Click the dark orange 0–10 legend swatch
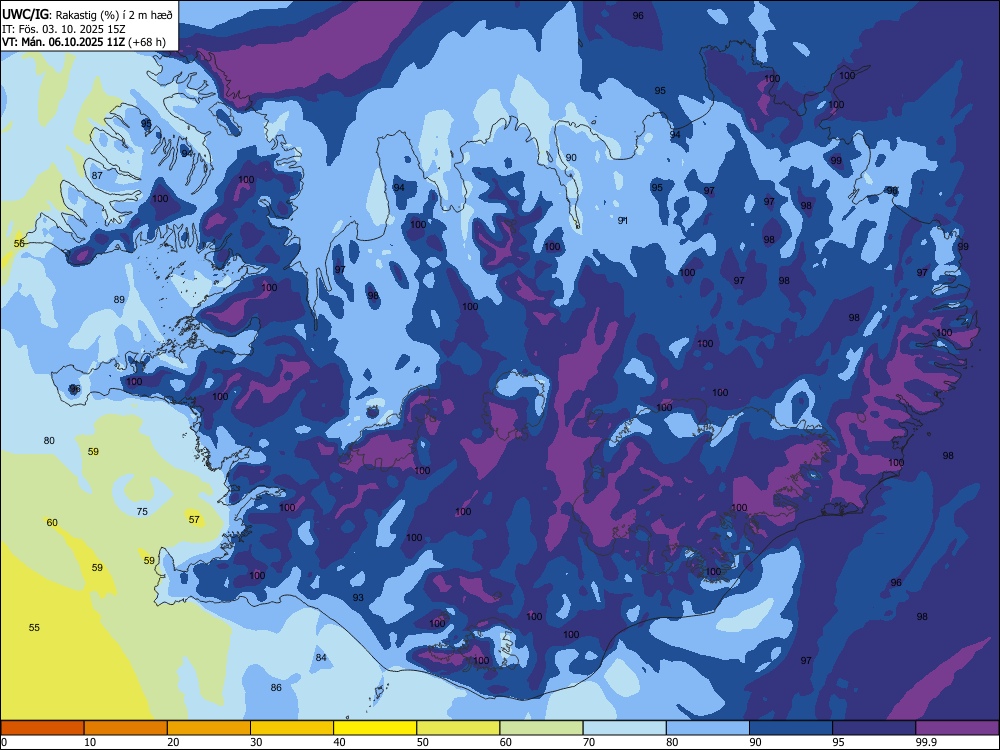The width and height of the screenshot is (1000, 750). [x=42, y=728]
